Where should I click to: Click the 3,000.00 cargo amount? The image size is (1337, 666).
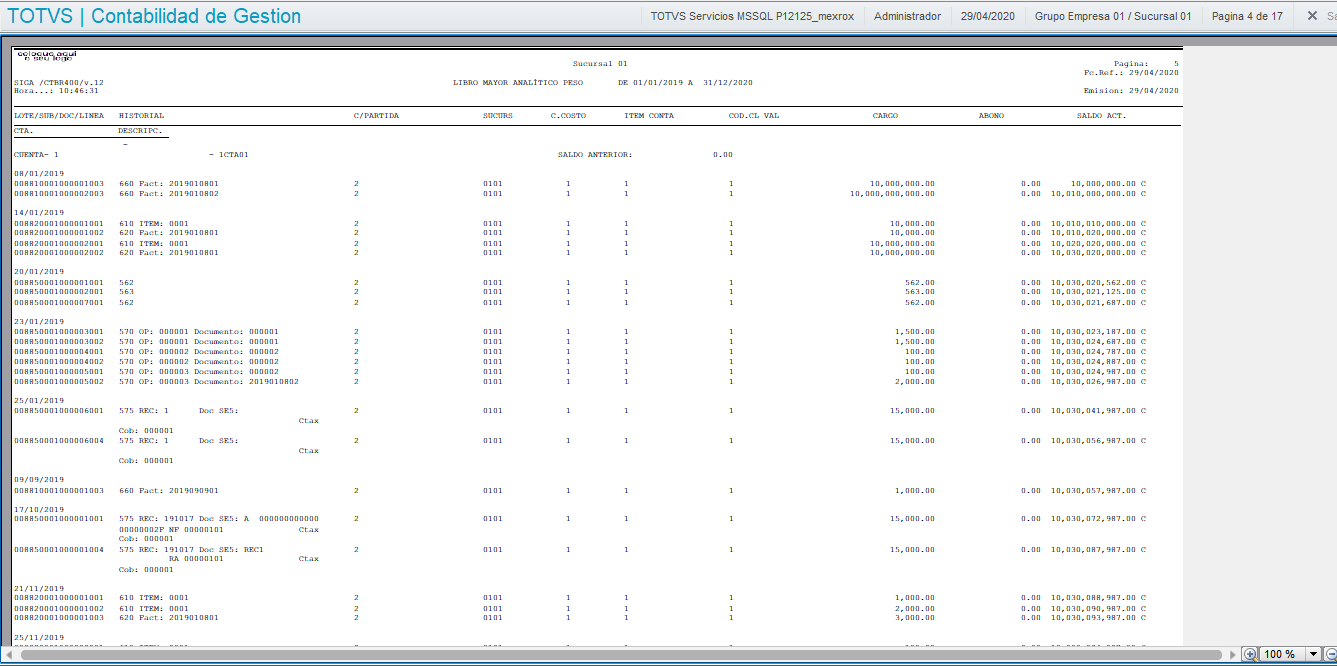(915, 618)
